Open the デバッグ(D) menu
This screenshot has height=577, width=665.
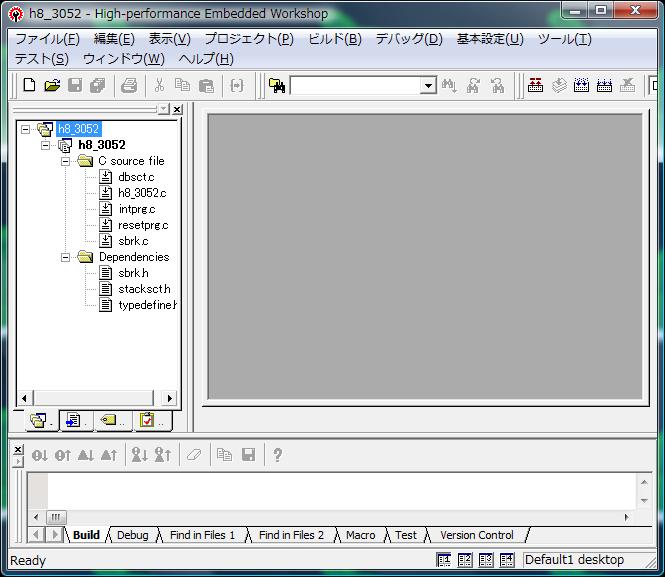(x=408, y=39)
